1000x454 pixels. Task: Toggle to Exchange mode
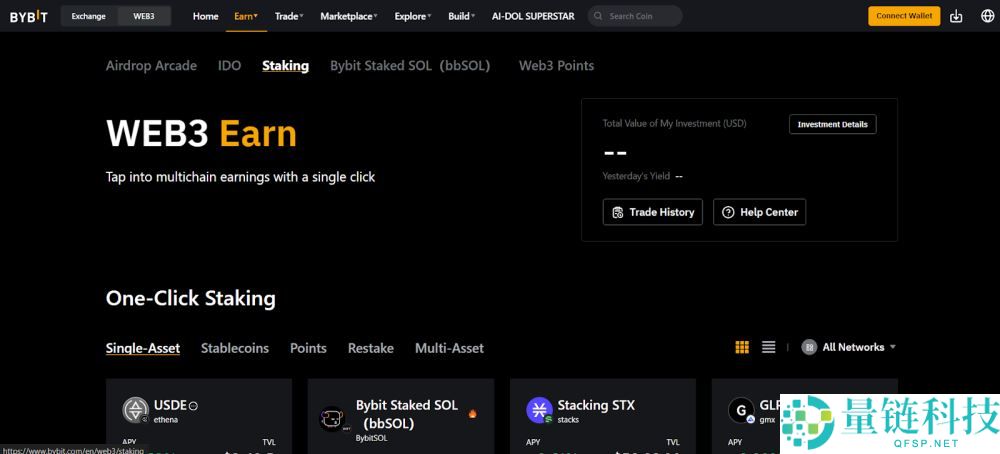coord(88,16)
